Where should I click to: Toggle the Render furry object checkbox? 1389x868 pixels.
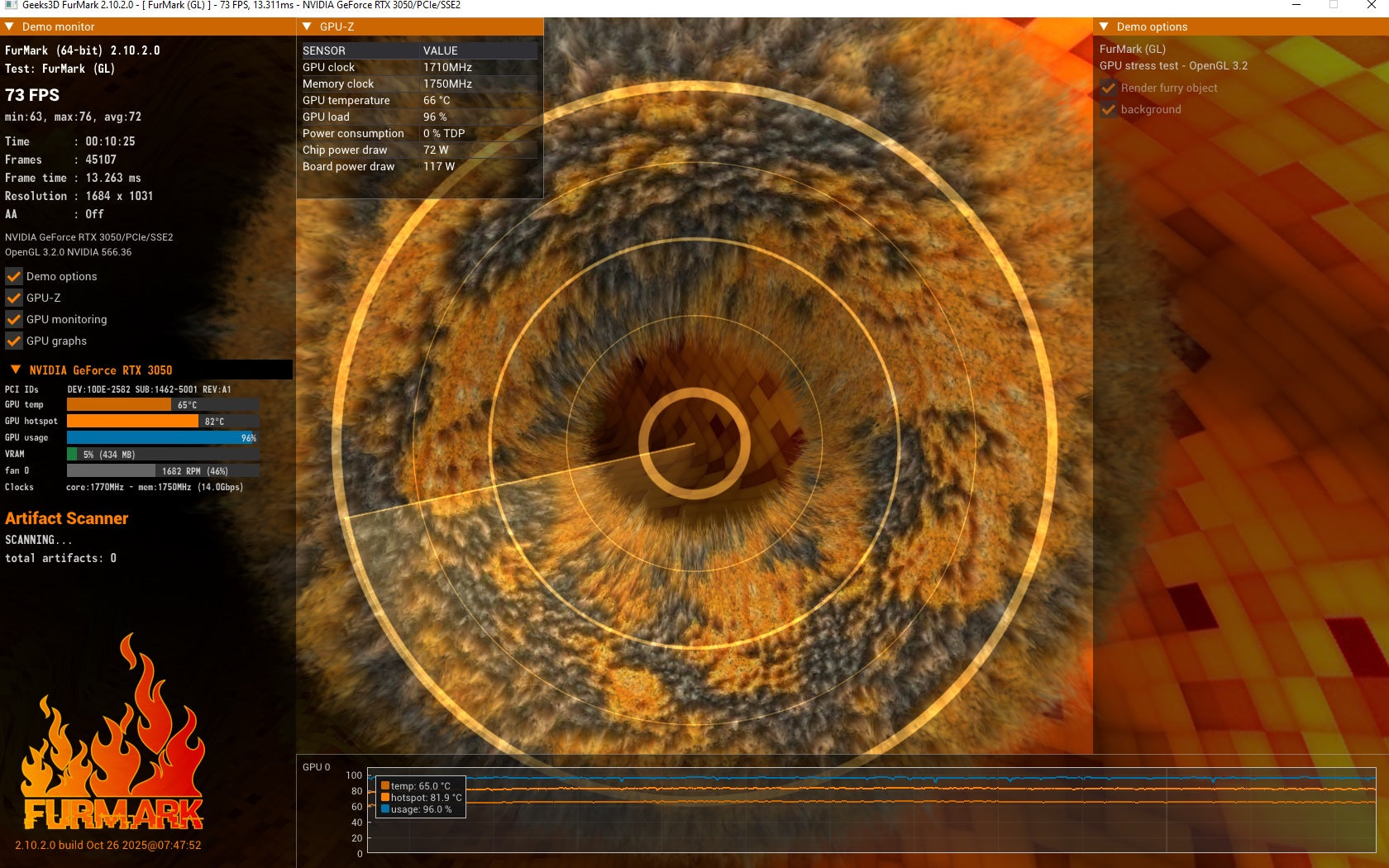click(x=1109, y=88)
